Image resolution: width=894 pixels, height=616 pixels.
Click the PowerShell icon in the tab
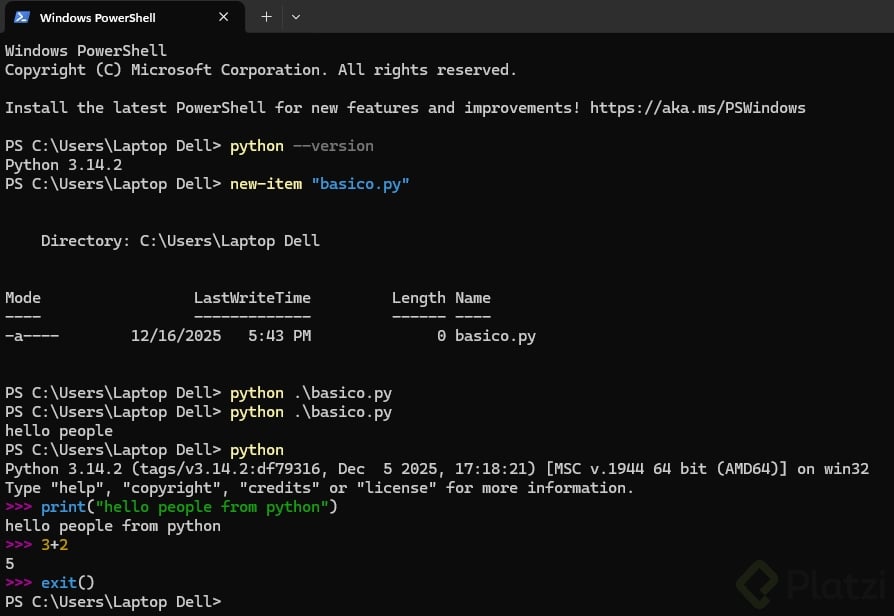(x=21, y=17)
